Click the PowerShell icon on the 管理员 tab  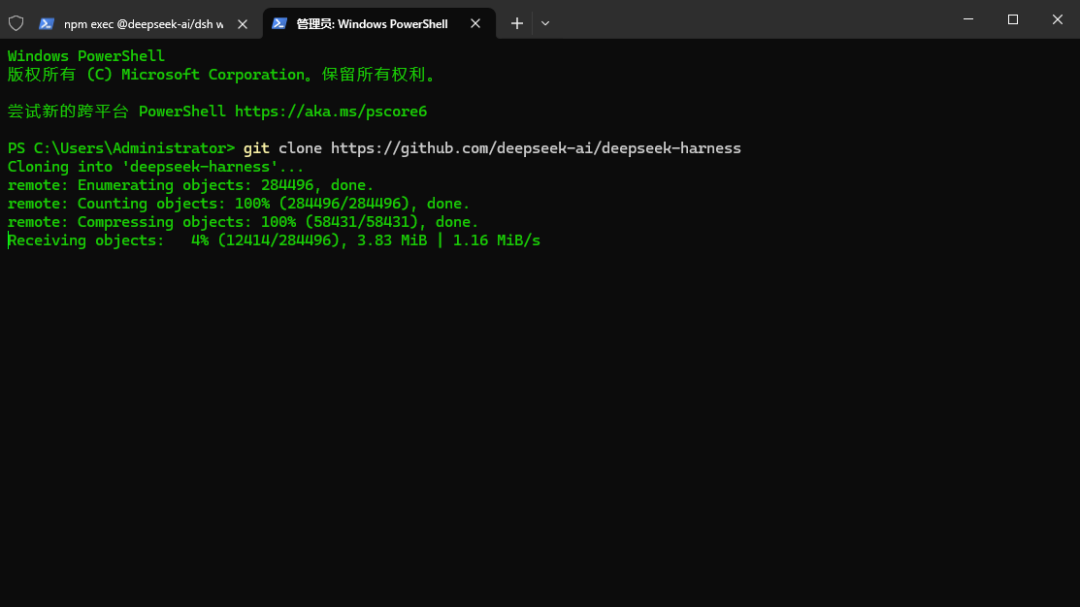[279, 23]
